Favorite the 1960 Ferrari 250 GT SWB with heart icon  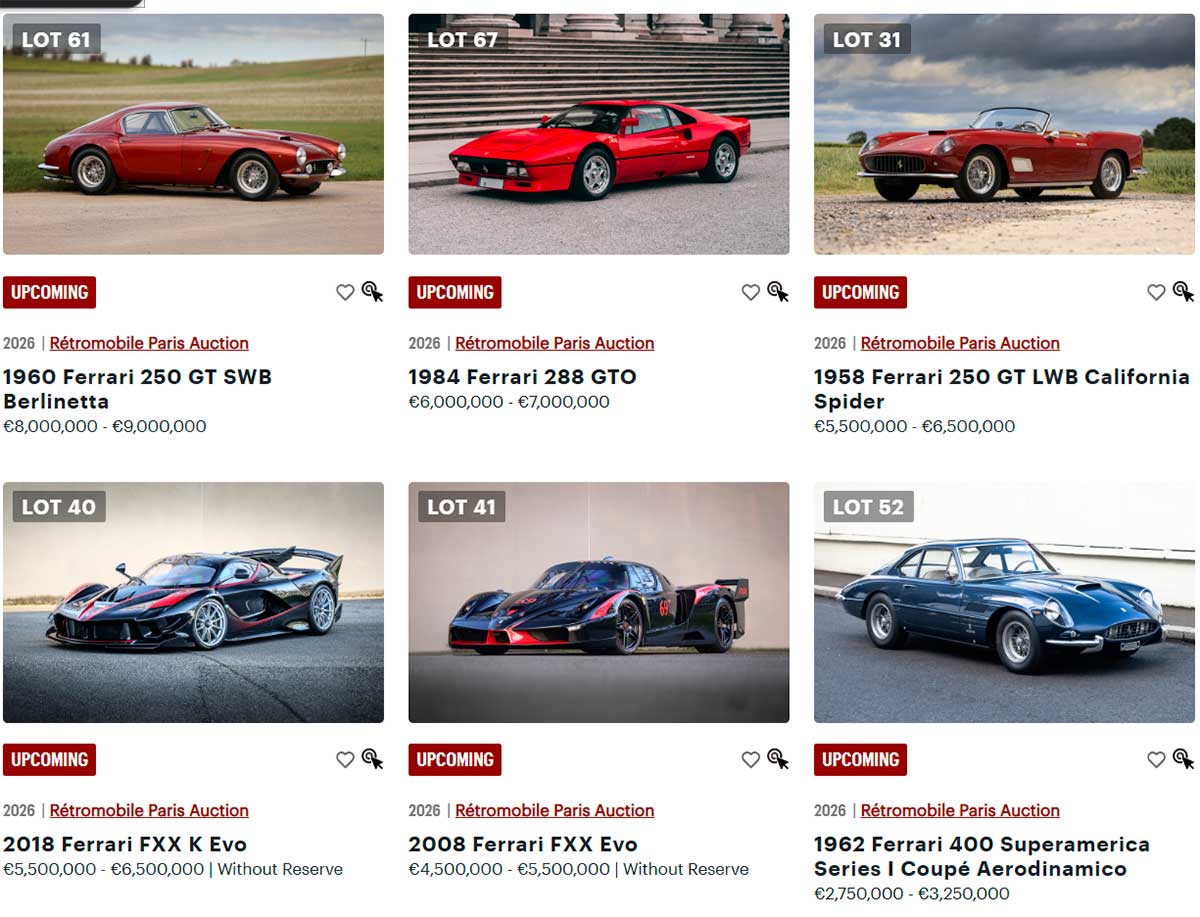(345, 293)
